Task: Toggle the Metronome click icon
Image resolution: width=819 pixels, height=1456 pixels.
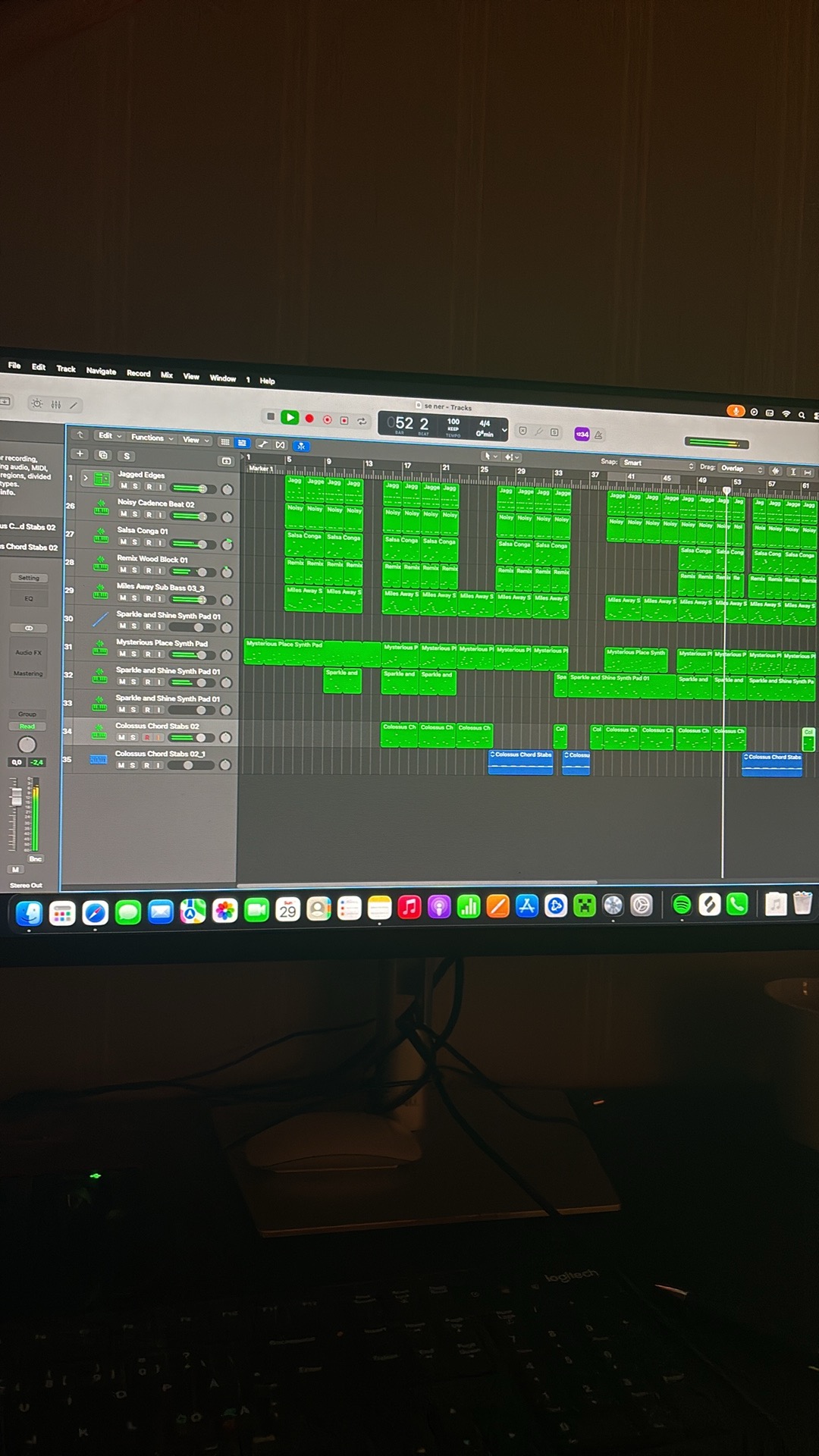Action: (598, 435)
